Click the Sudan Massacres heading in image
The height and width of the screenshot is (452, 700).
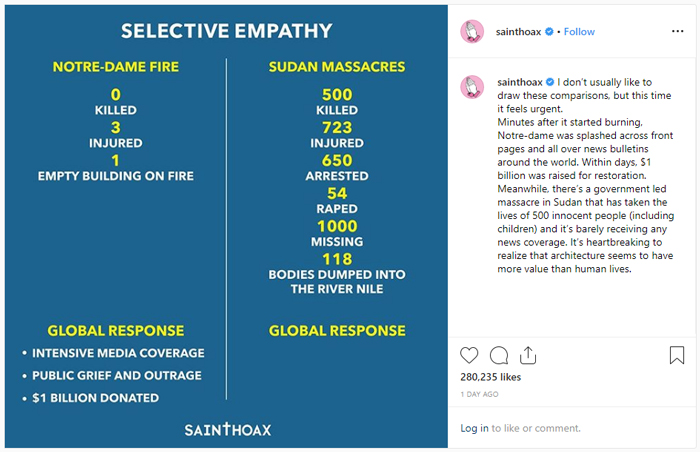pyautogui.click(x=337, y=67)
